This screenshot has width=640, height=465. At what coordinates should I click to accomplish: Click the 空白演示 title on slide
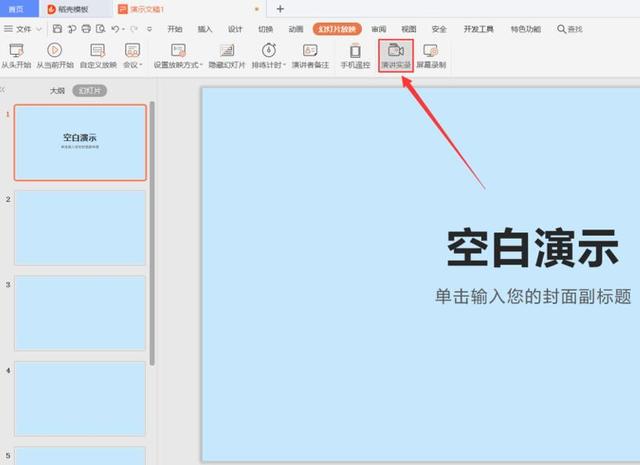533,247
